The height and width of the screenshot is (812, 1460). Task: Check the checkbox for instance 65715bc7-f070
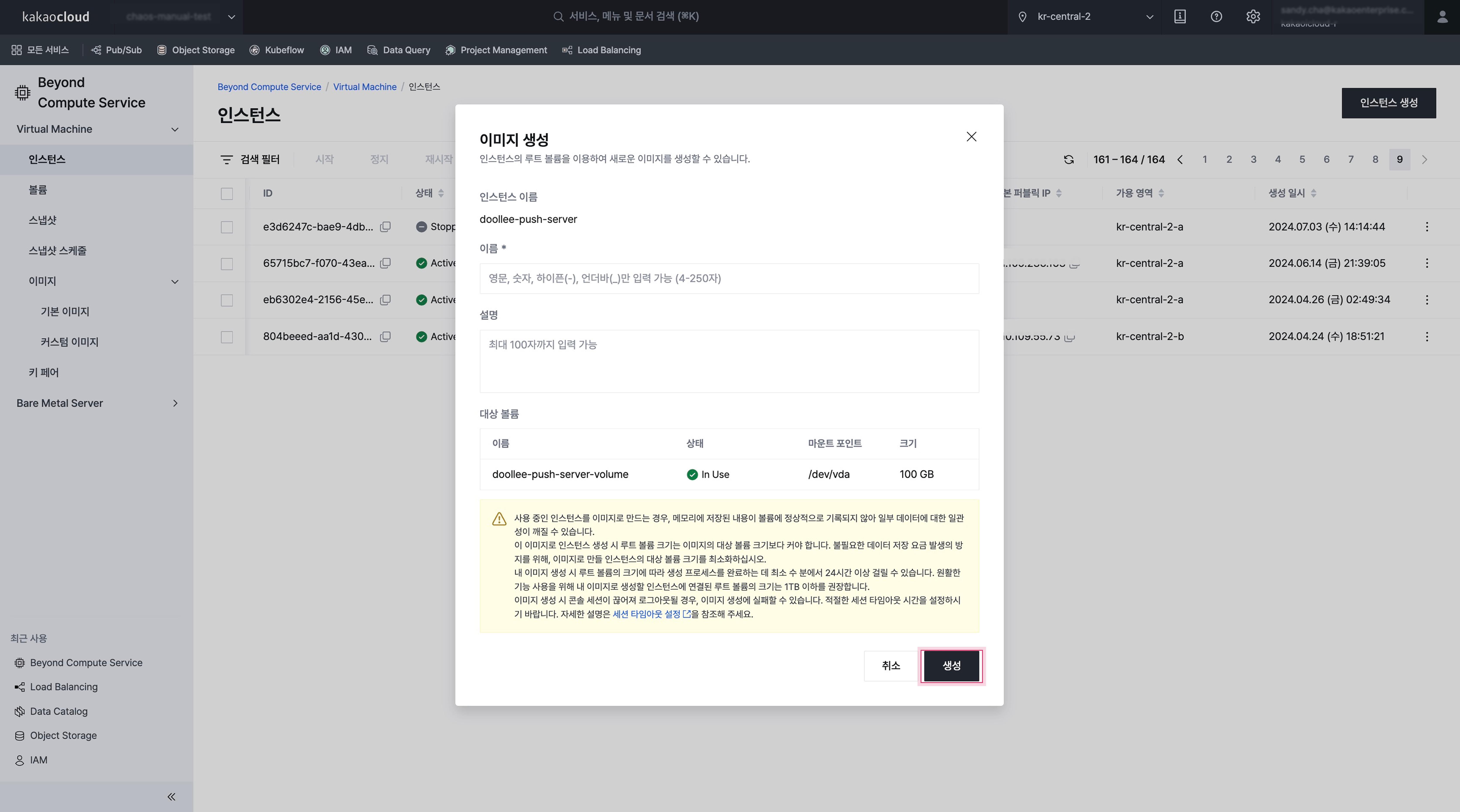pos(227,263)
